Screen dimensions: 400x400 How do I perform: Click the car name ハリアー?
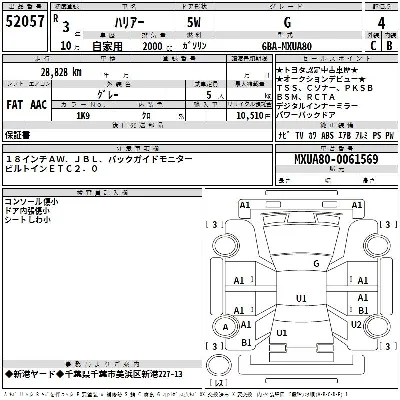click(130, 23)
